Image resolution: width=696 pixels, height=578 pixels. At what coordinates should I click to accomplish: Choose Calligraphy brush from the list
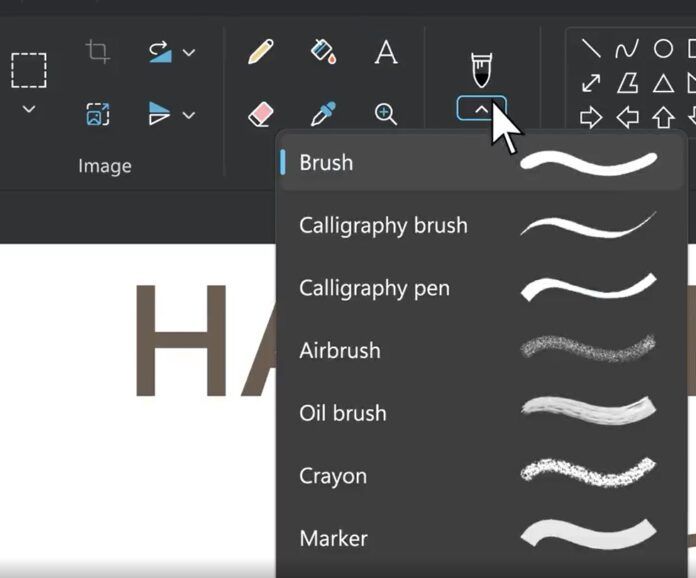tap(383, 225)
